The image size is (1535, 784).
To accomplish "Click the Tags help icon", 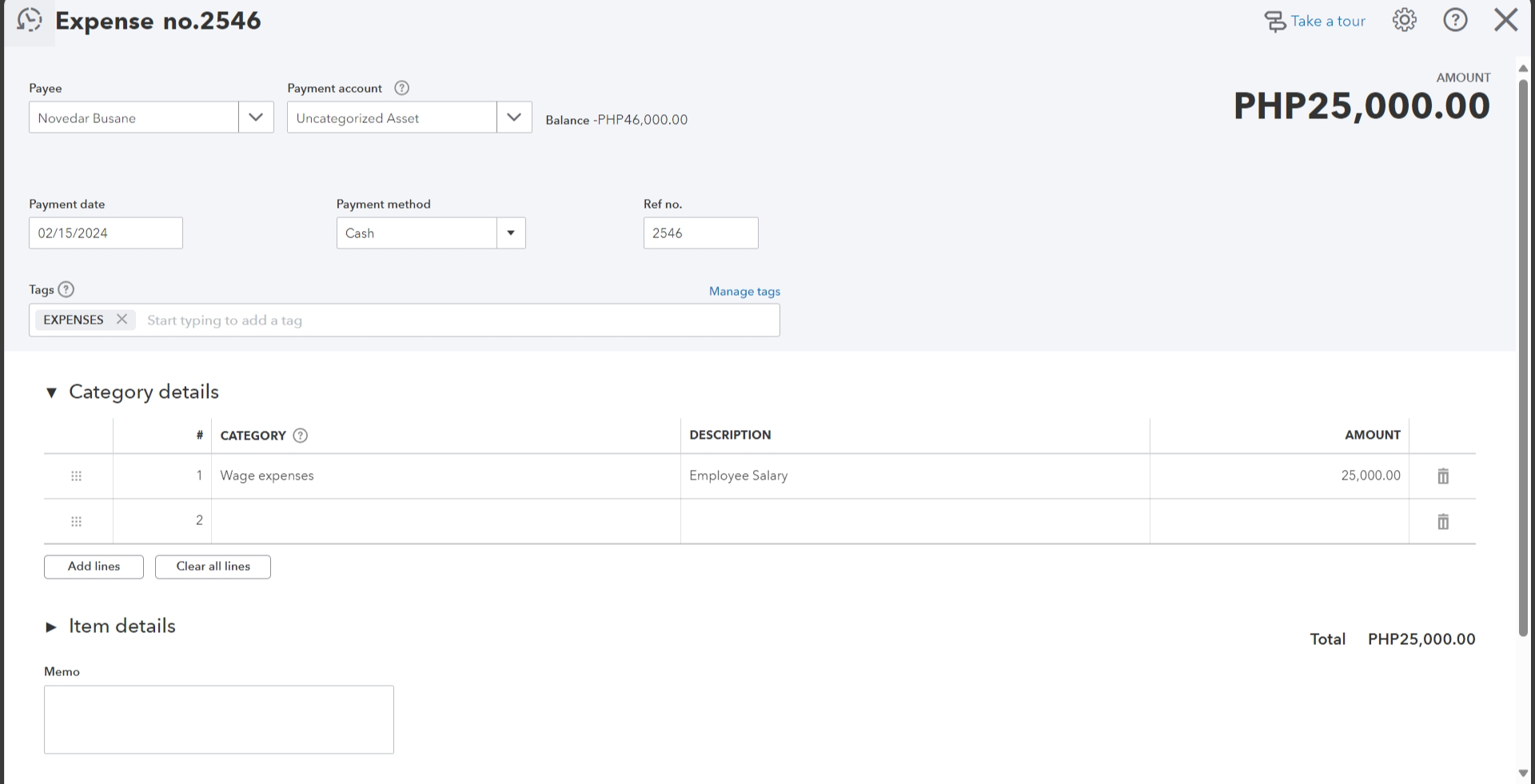I will coord(66,289).
